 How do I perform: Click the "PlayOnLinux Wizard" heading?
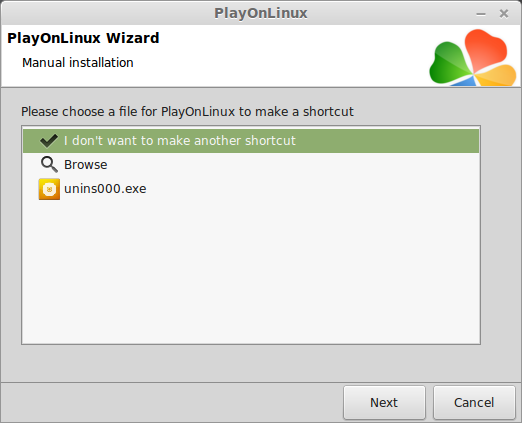pos(83,38)
